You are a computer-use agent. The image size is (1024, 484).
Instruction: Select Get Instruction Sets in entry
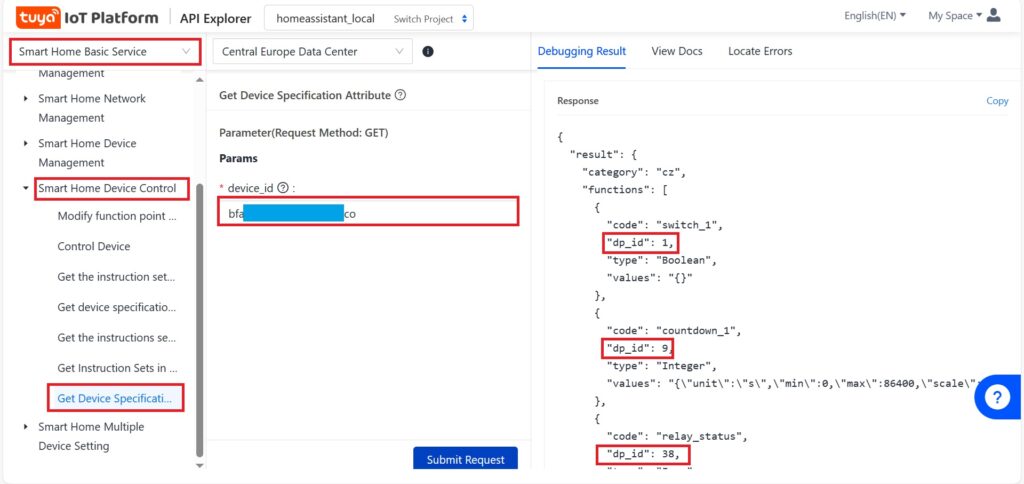(118, 368)
